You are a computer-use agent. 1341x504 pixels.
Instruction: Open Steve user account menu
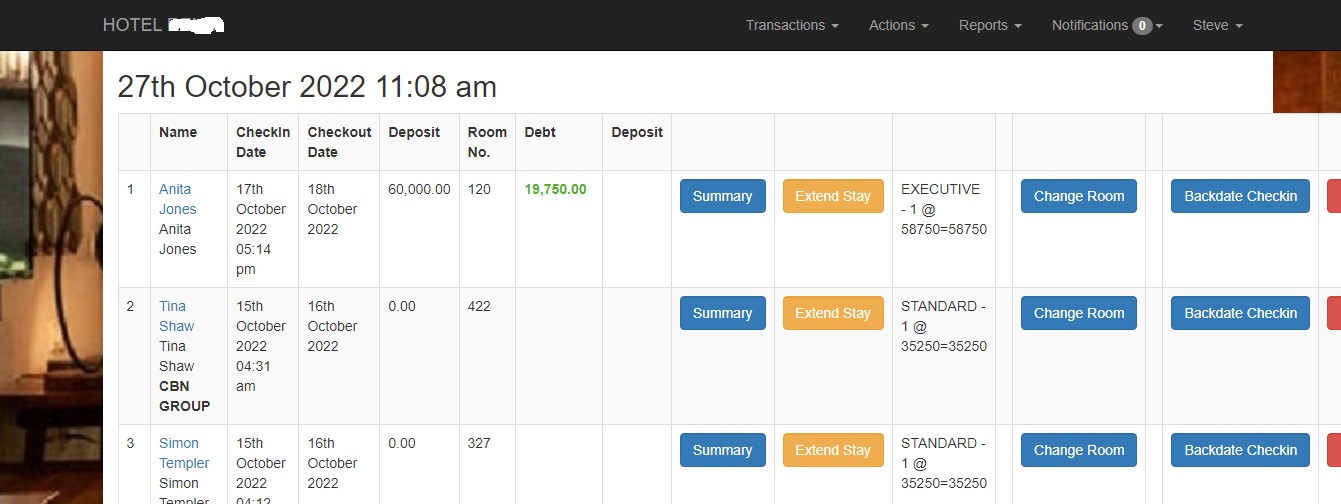click(1217, 25)
